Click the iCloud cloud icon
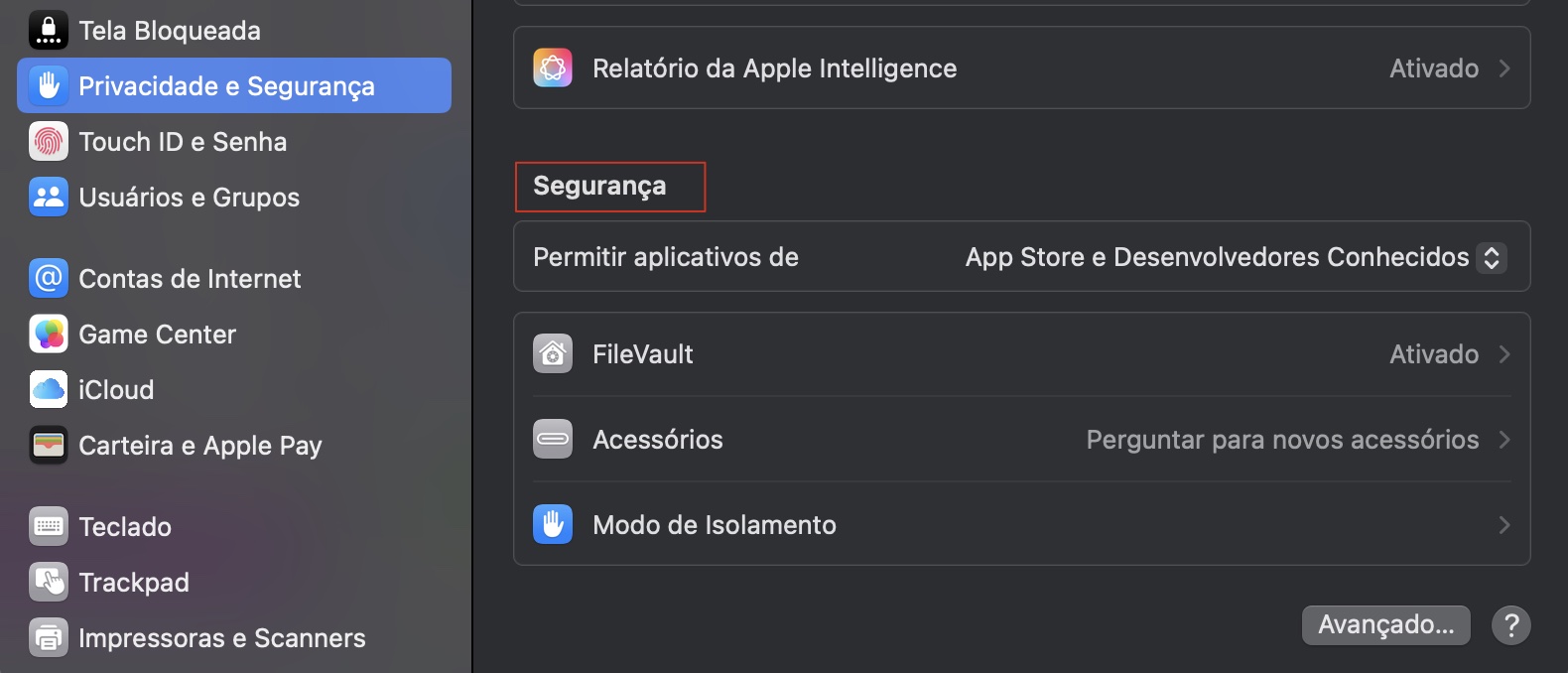The image size is (1568, 673). 47,389
